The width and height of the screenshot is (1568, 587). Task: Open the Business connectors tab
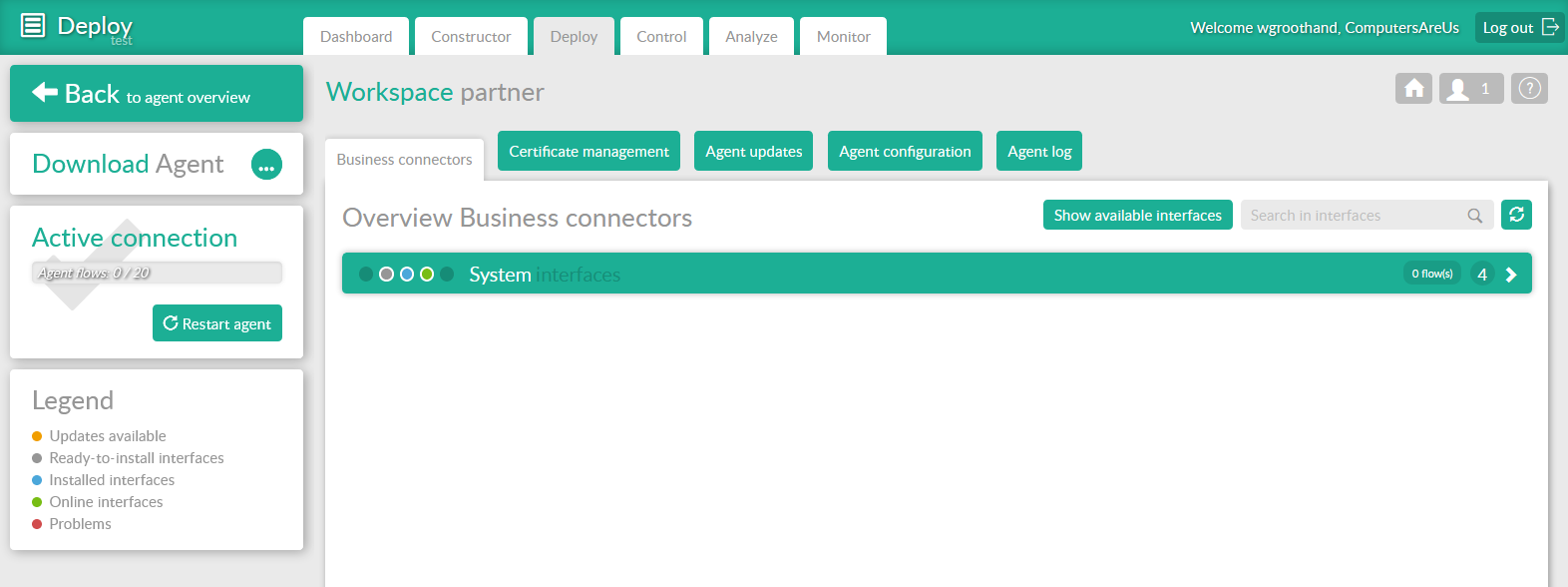(x=404, y=160)
